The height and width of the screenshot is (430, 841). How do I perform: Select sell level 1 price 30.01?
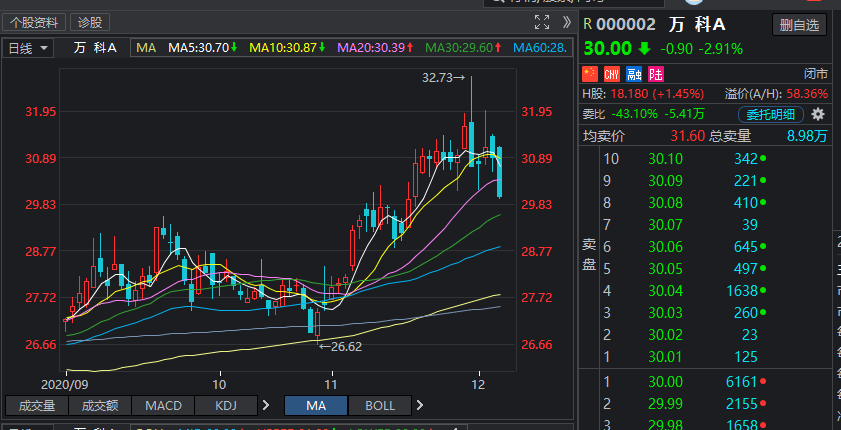click(x=666, y=357)
